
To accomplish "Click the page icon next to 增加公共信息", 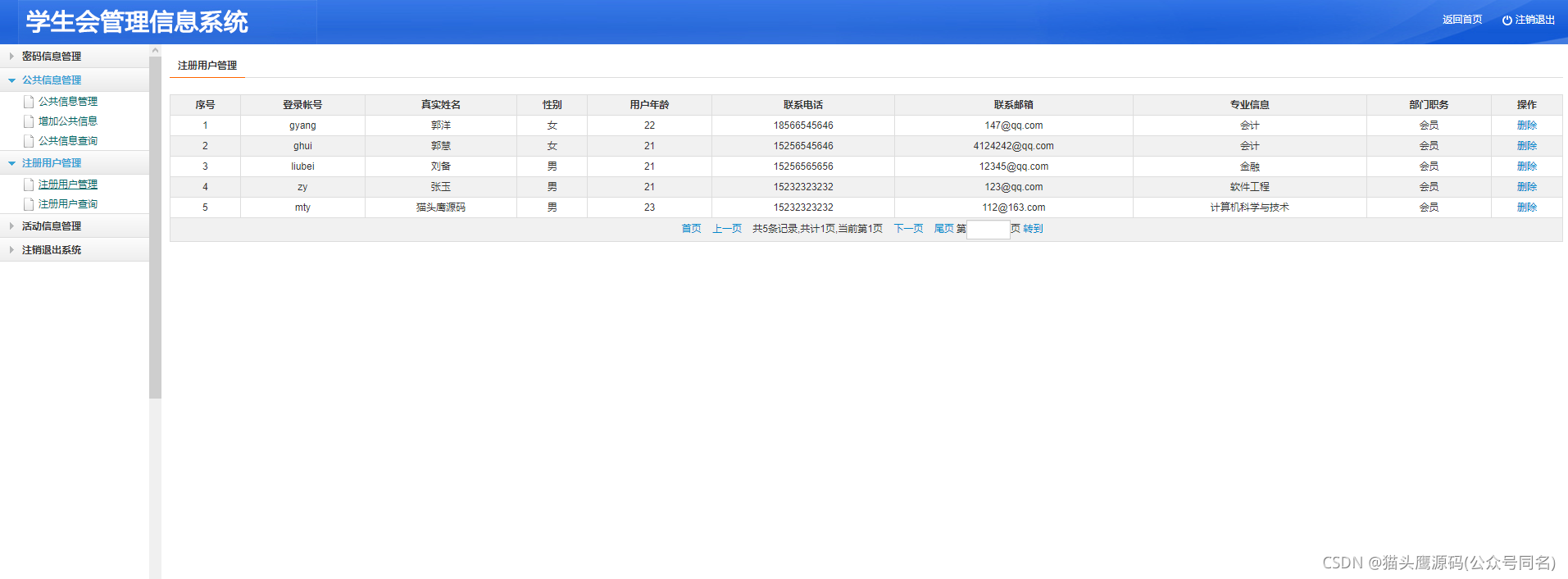I will 29,121.
